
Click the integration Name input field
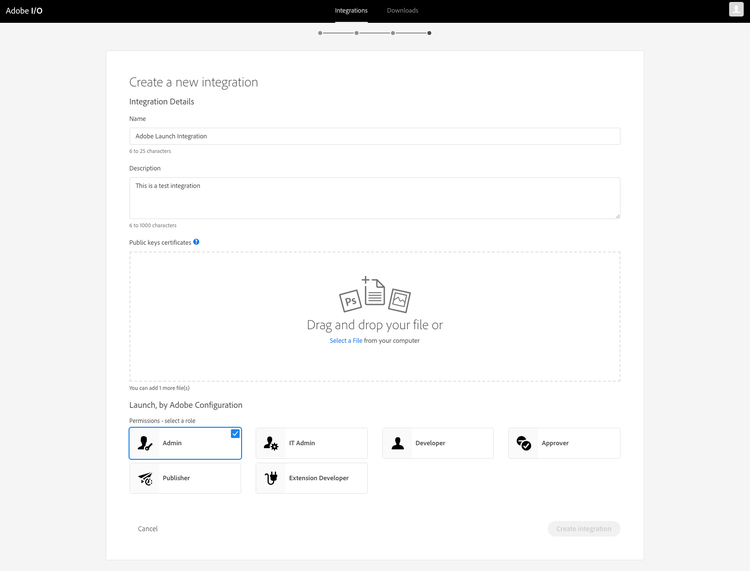374,136
